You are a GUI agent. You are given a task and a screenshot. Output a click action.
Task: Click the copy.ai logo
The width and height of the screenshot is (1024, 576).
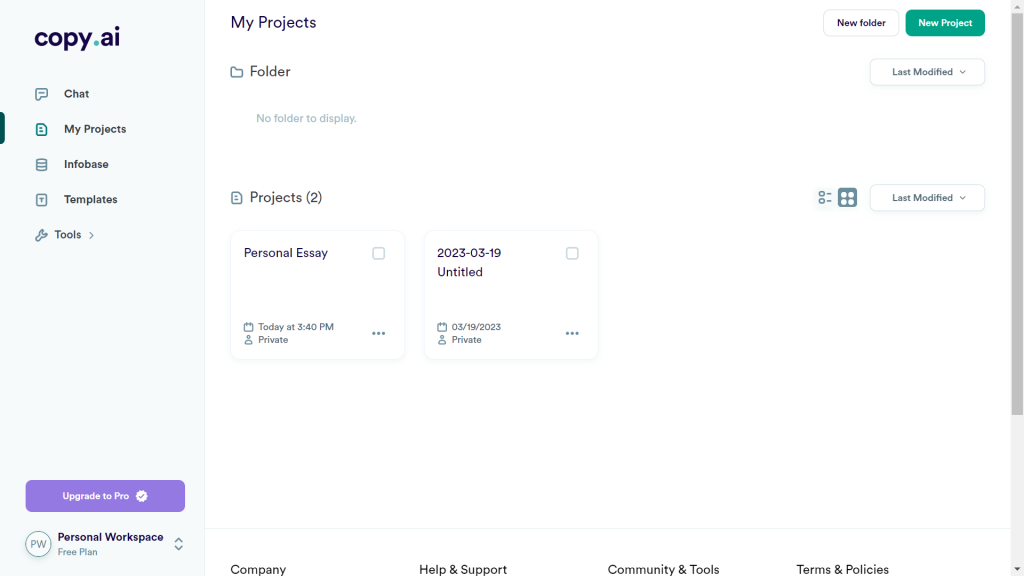coord(76,39)
